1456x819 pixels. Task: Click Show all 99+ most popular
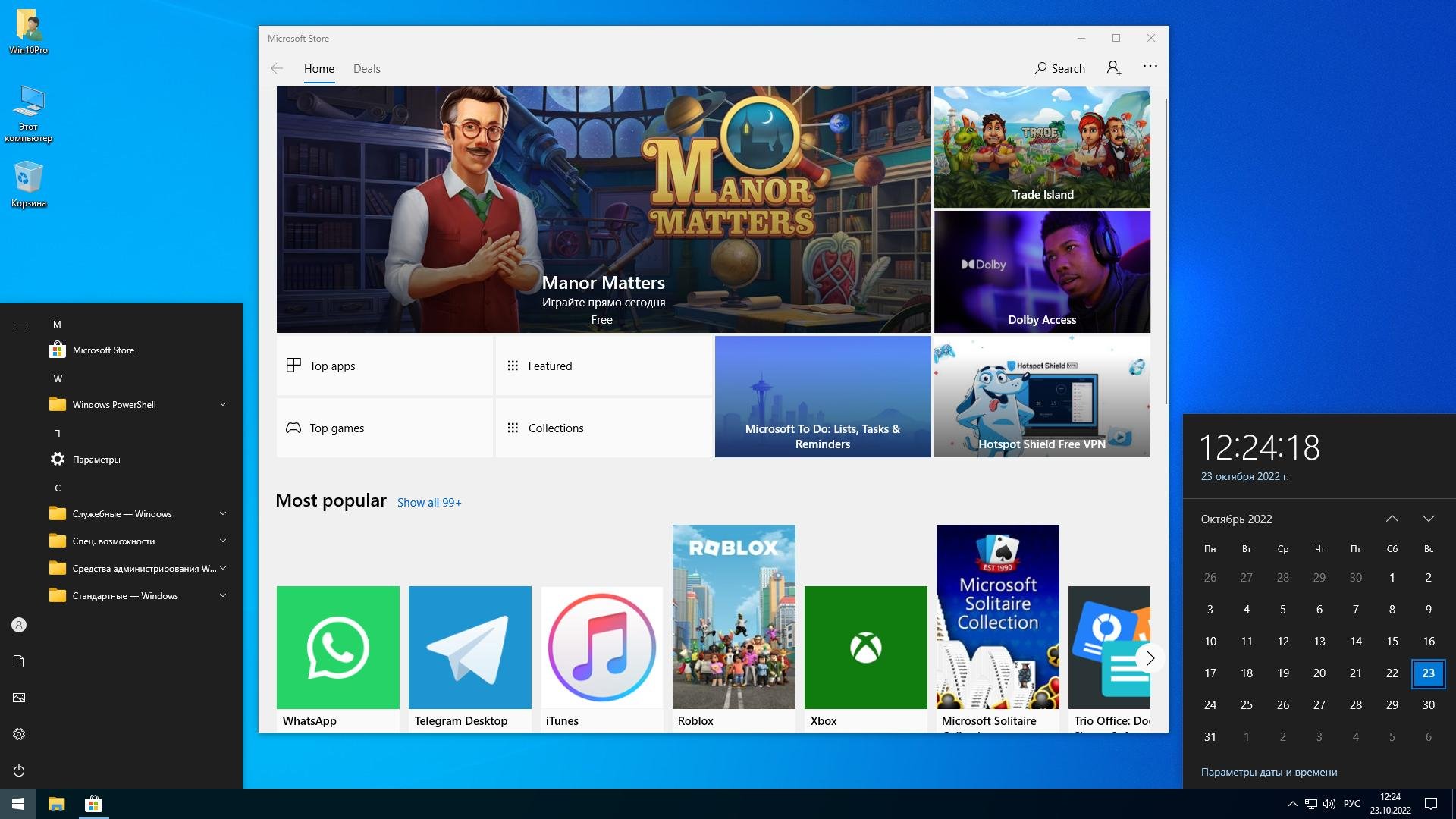(x=429, y=502)
